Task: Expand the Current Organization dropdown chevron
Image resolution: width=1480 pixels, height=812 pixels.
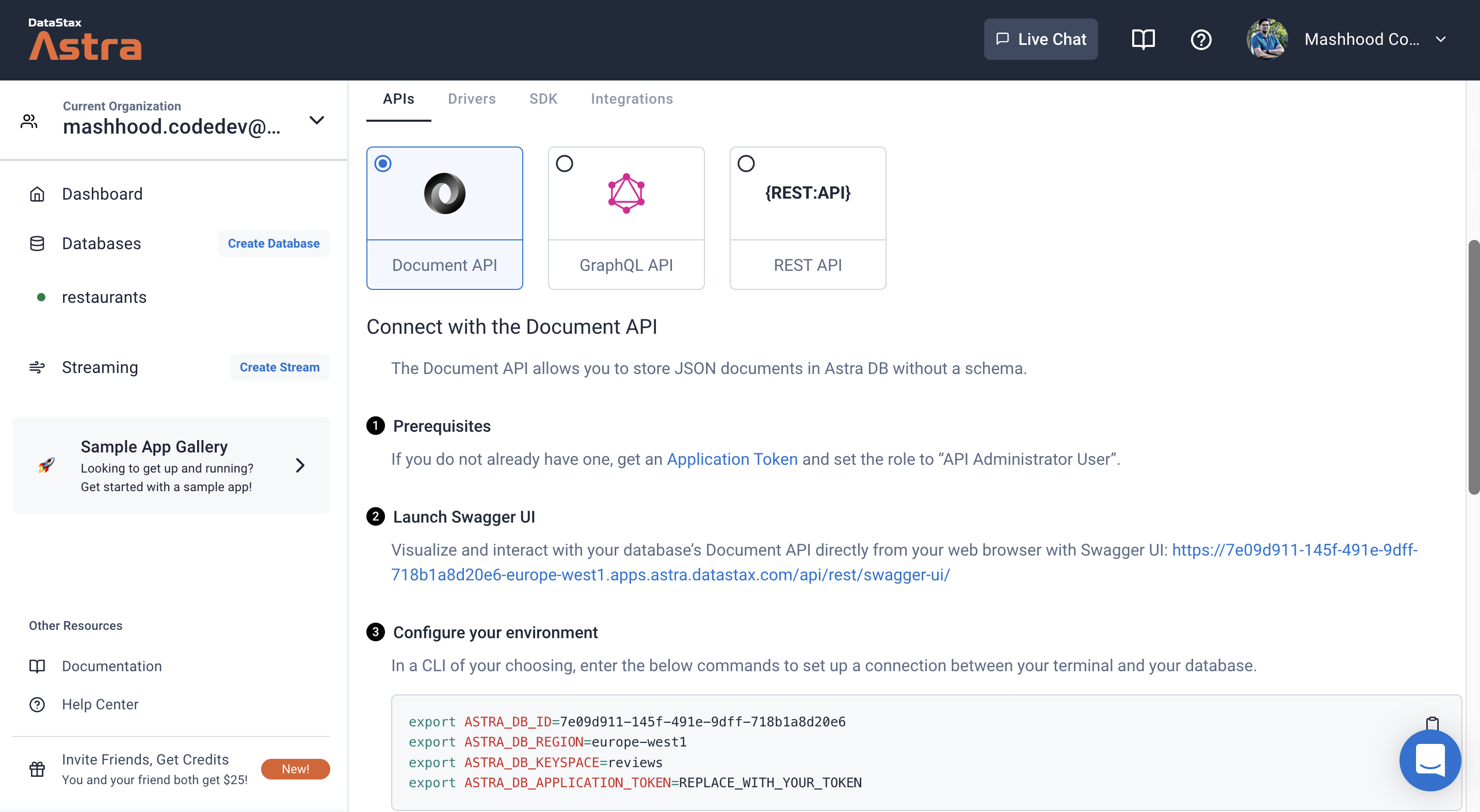Action: 316,120
